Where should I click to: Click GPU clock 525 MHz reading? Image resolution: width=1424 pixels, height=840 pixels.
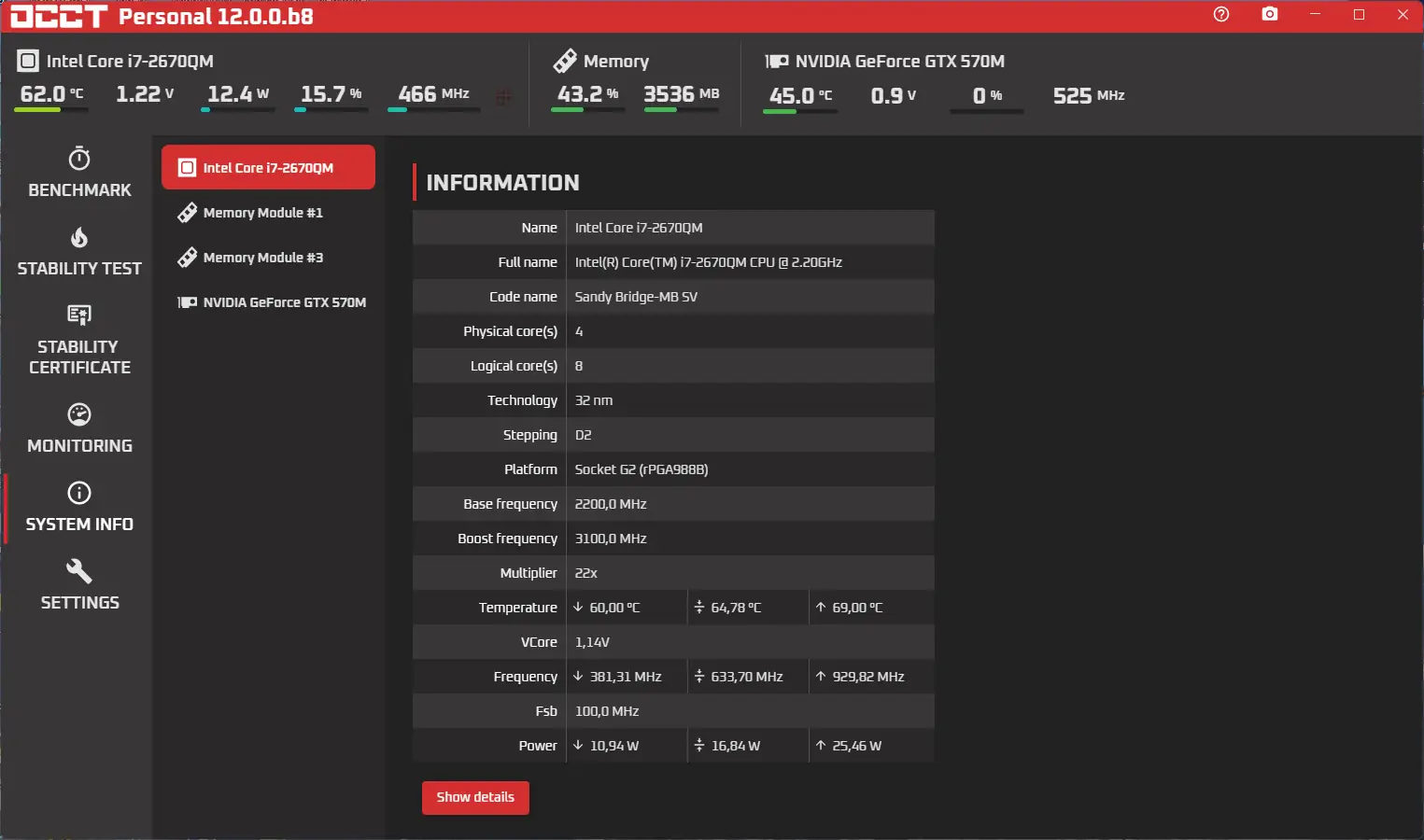[x=1089, y=95]
